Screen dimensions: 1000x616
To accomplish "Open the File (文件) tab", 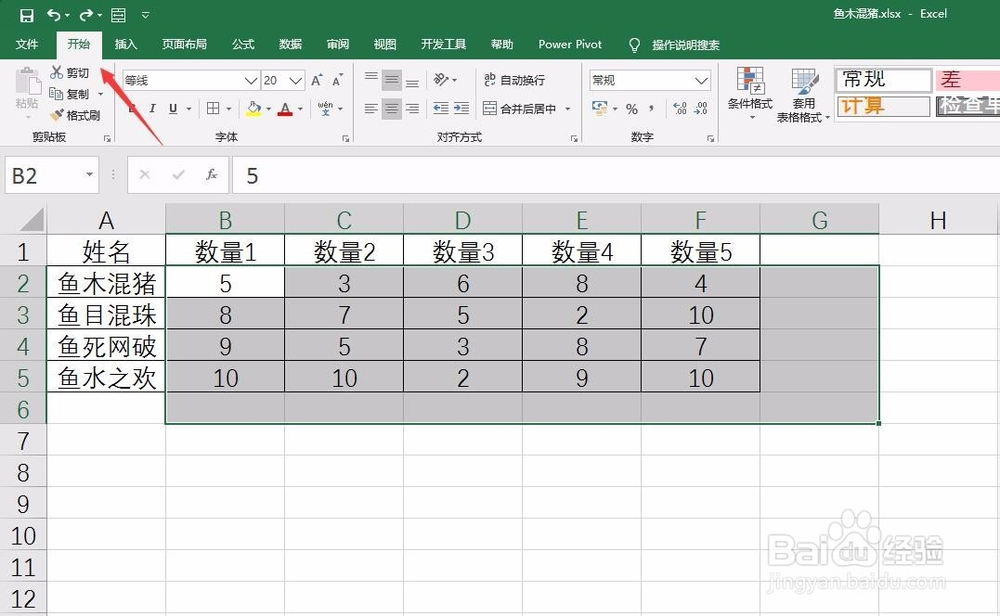I will click(x=27, y=44).
